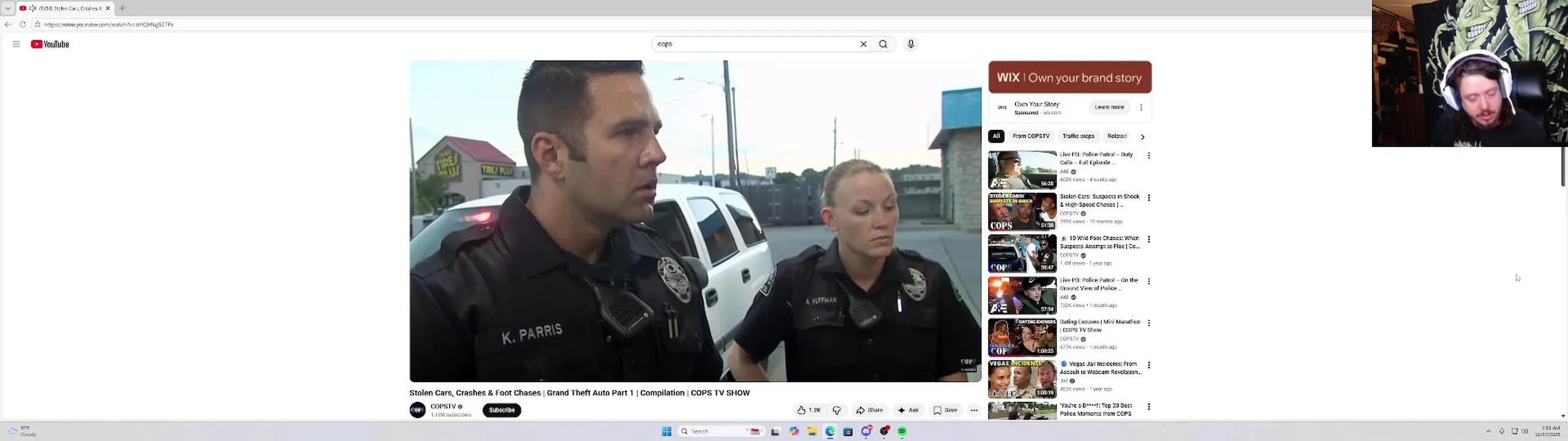
Task: Open Copilot from the taskbar
Action: tap(794, 431)
